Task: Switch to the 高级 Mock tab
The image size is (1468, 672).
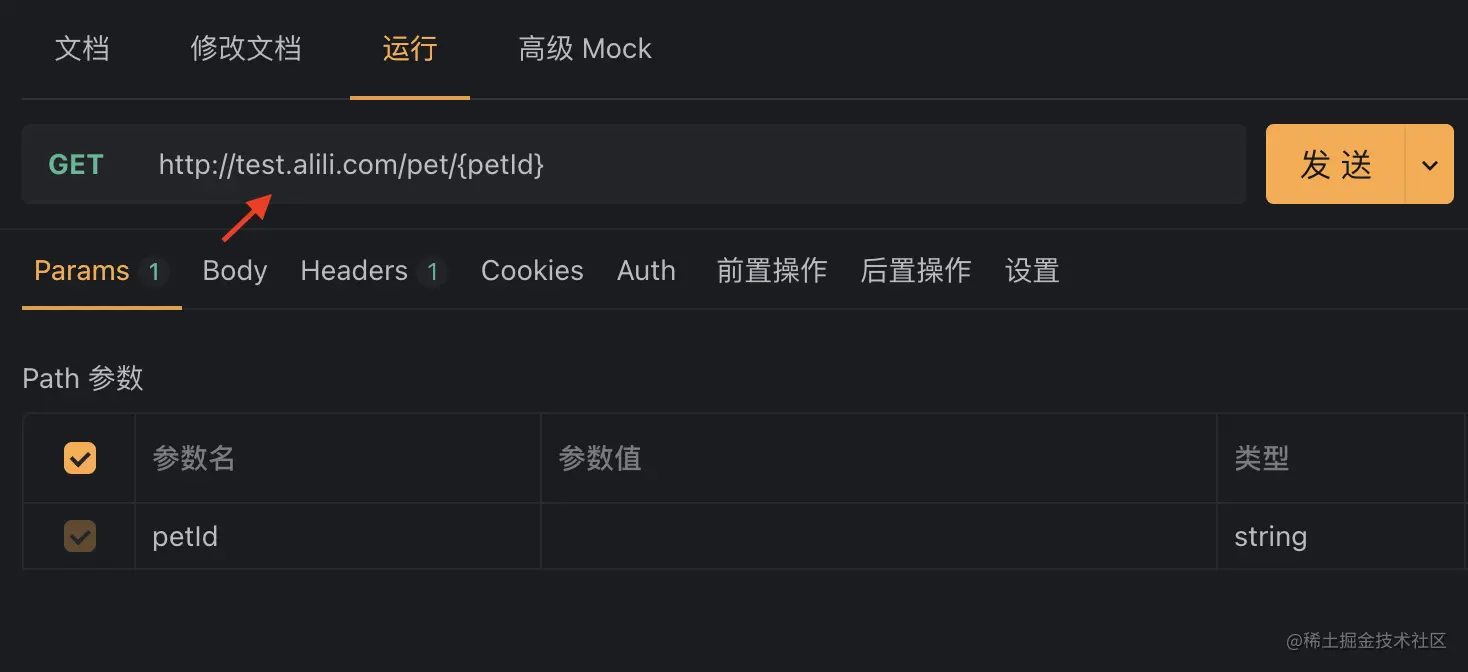Action: point(585,48)
